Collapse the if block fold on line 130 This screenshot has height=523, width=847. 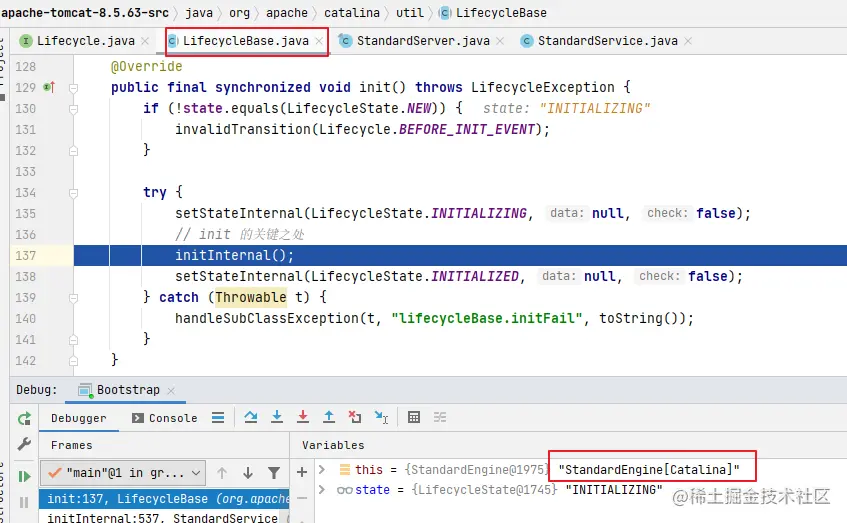coord(73,109)
